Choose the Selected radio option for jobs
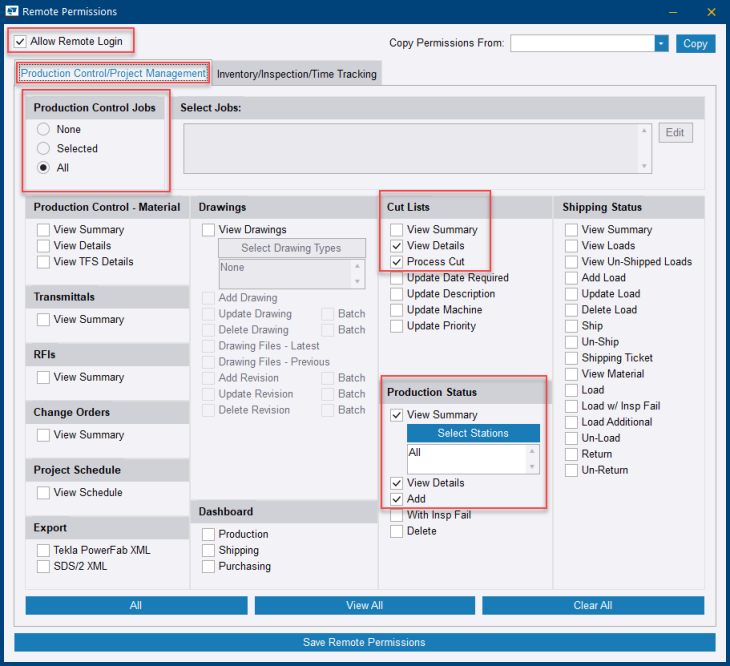Viewport: 730px width, 666px height. pos(44,149)
